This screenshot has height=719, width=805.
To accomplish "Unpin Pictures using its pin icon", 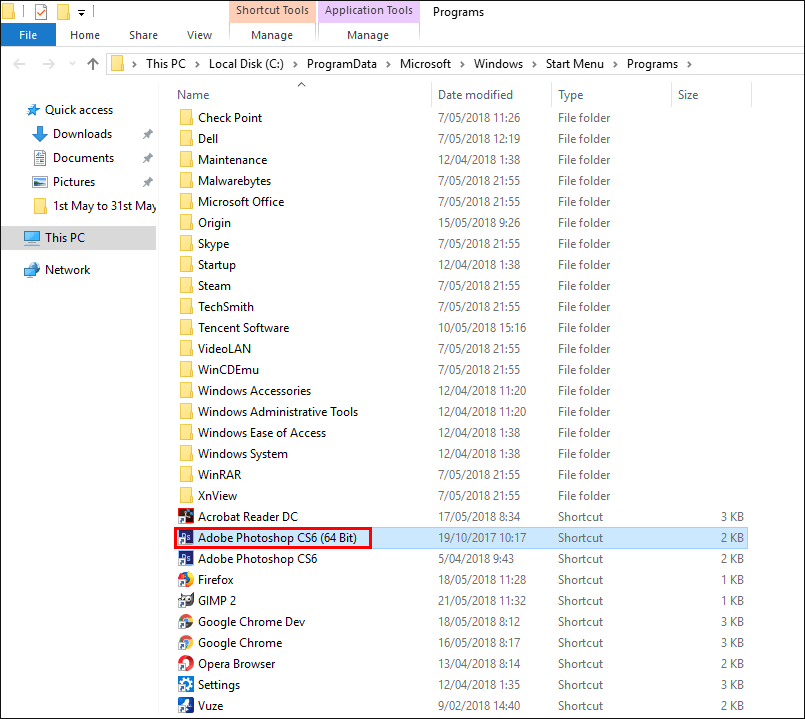I will [148, 182].
